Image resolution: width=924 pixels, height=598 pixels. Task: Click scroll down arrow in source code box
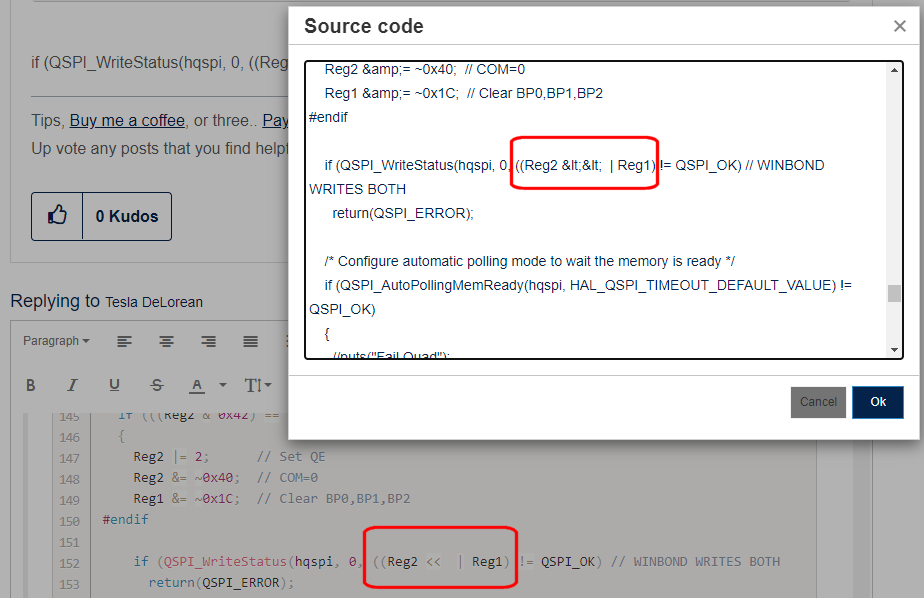(894, 350)
